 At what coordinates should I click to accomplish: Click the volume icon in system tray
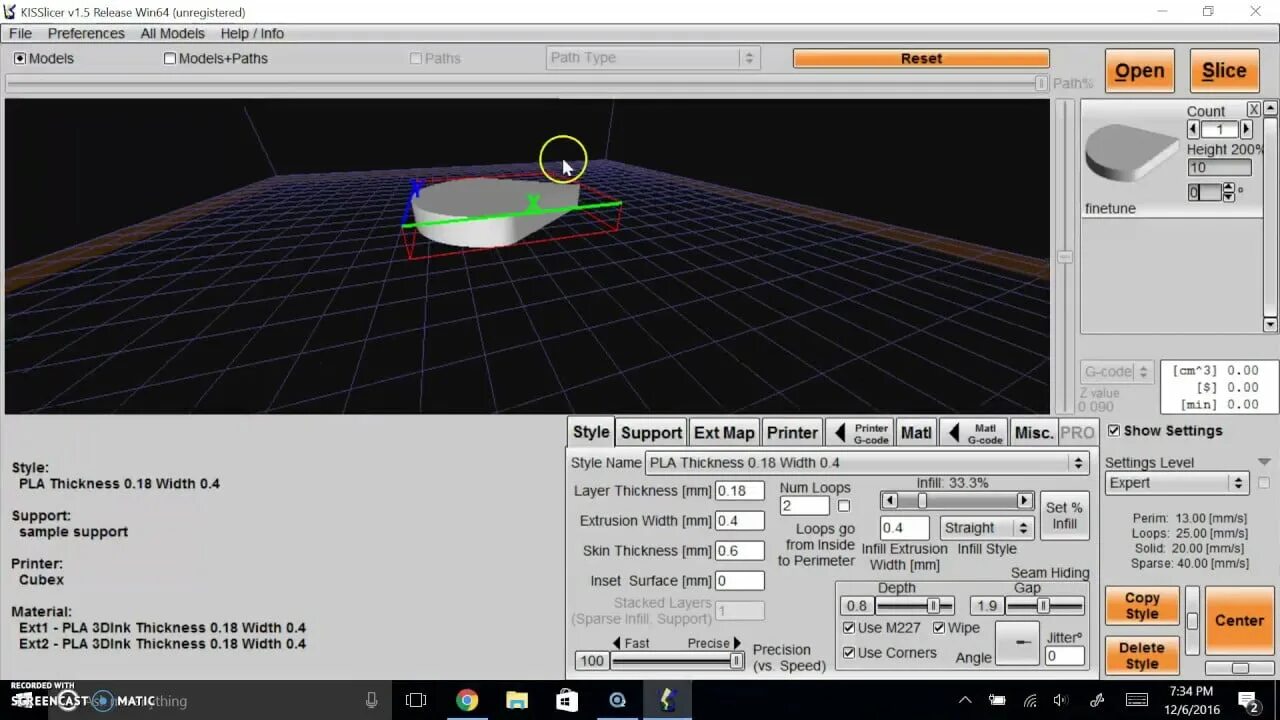pyautogui.click(x=1061, y=700)
